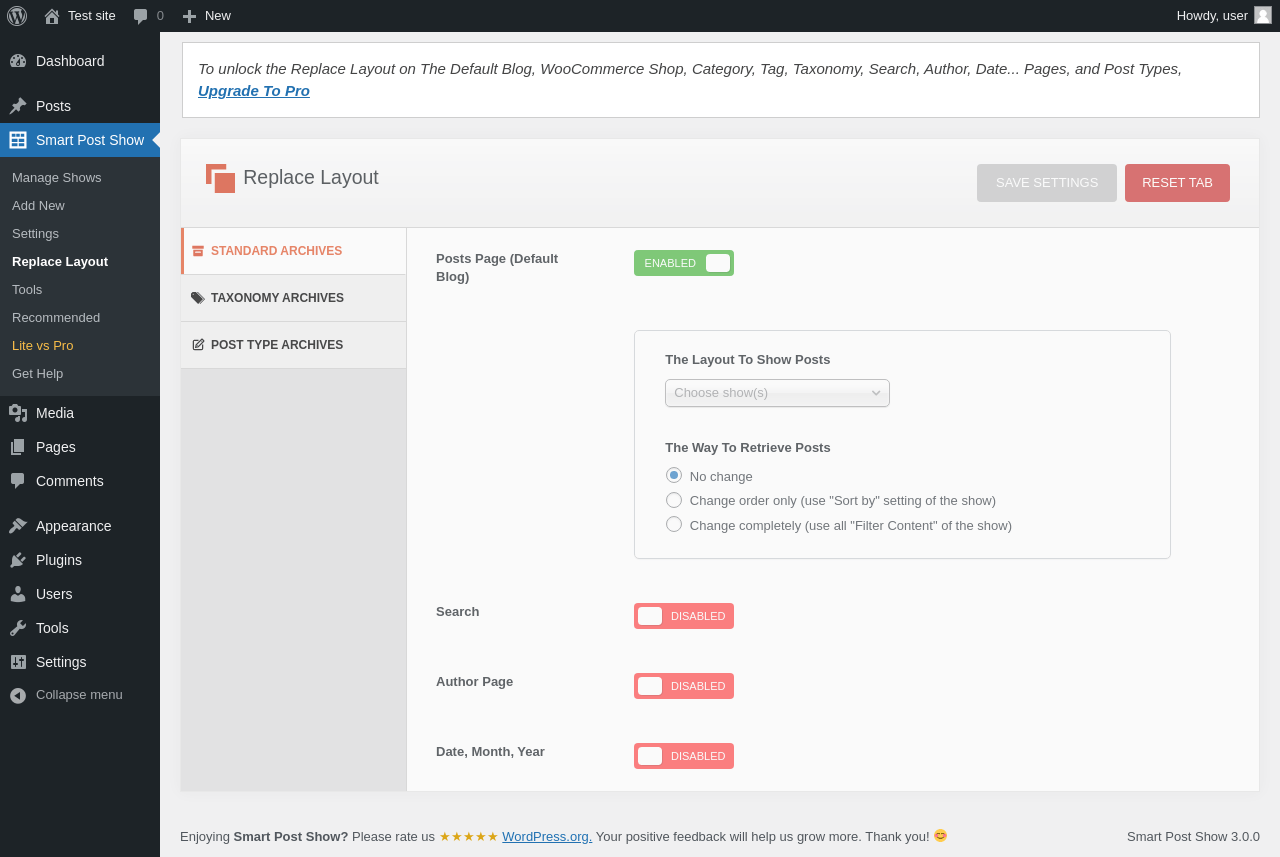Click the Plugins plug icon
1280x857 pixels.
coord(18,560)
